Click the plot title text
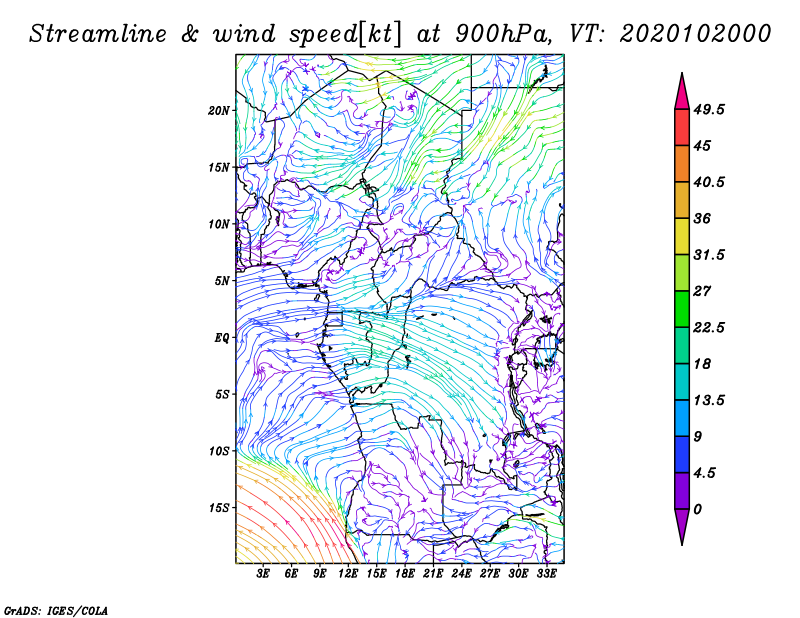The image size is (800, 618). (400, 34)
